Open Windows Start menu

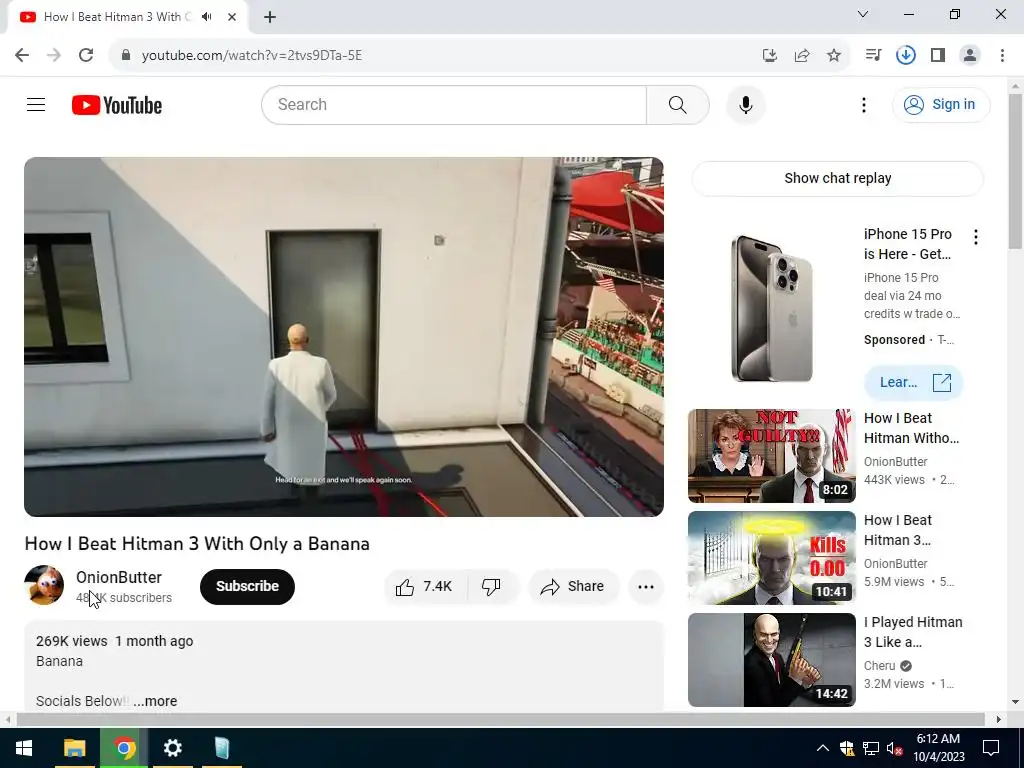pyautogui.click(x=24, y=748)
